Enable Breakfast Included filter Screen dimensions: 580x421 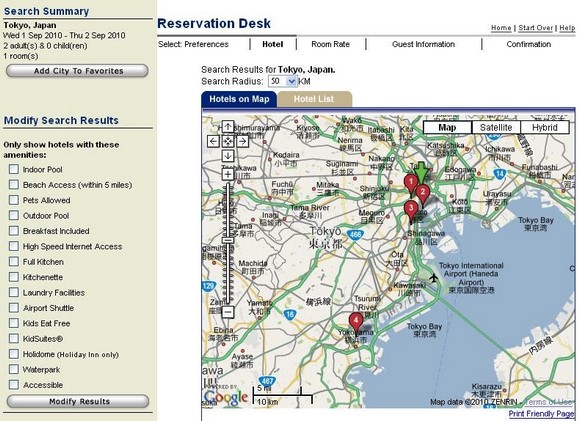14,231
